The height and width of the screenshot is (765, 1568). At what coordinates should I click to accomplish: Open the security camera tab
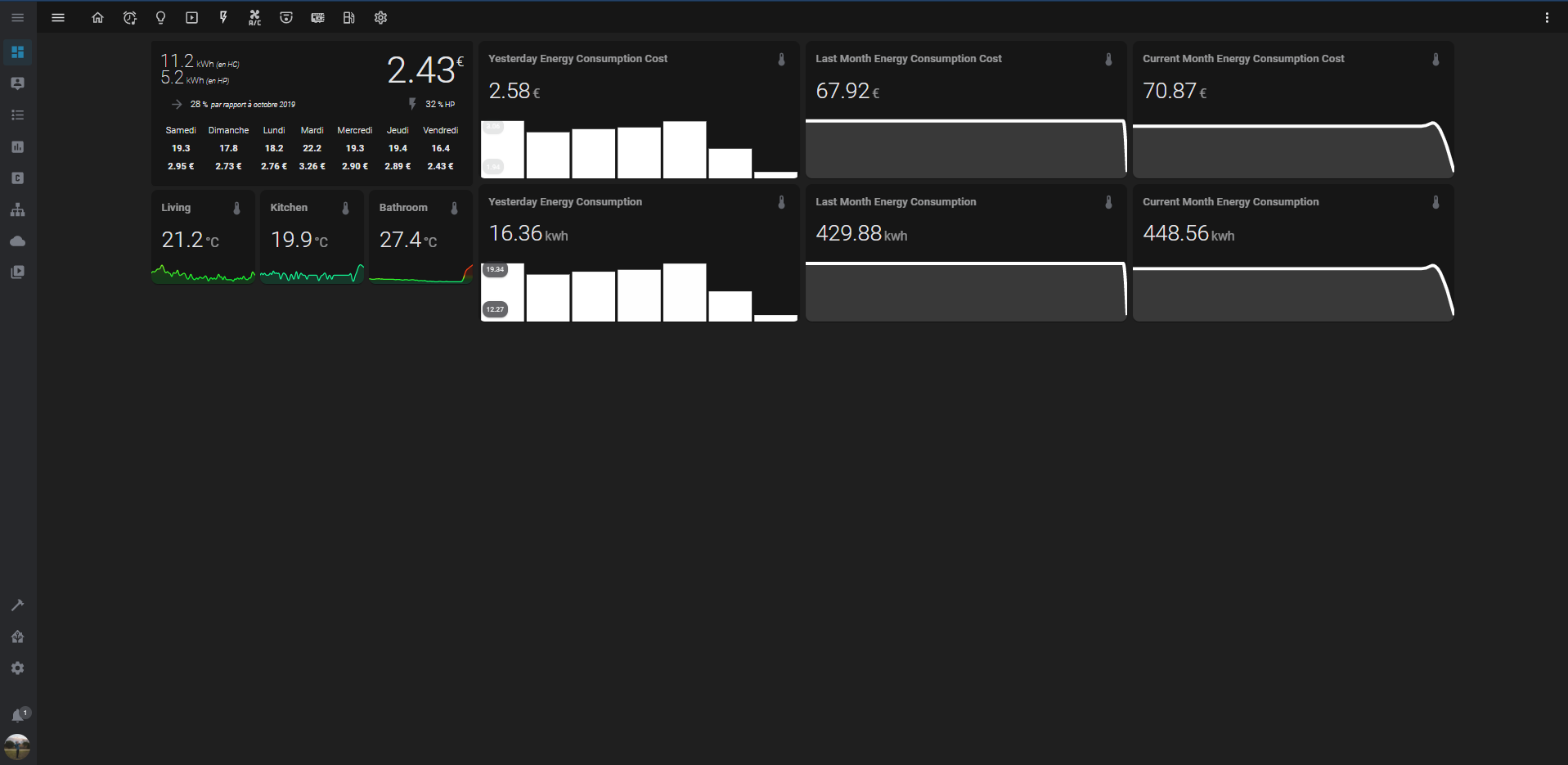[286, 17]
